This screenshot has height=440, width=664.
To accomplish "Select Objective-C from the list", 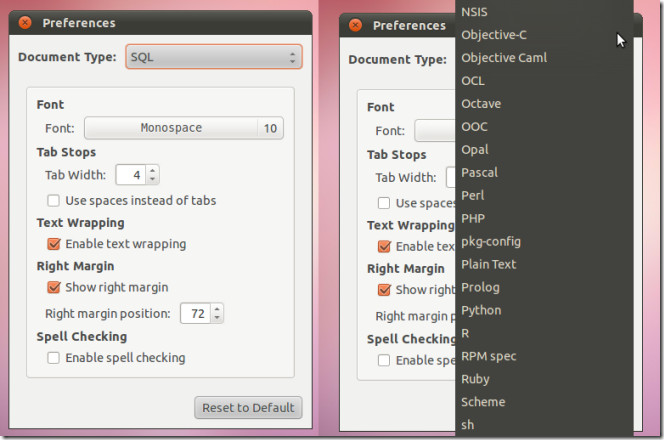I will (544, 35).
